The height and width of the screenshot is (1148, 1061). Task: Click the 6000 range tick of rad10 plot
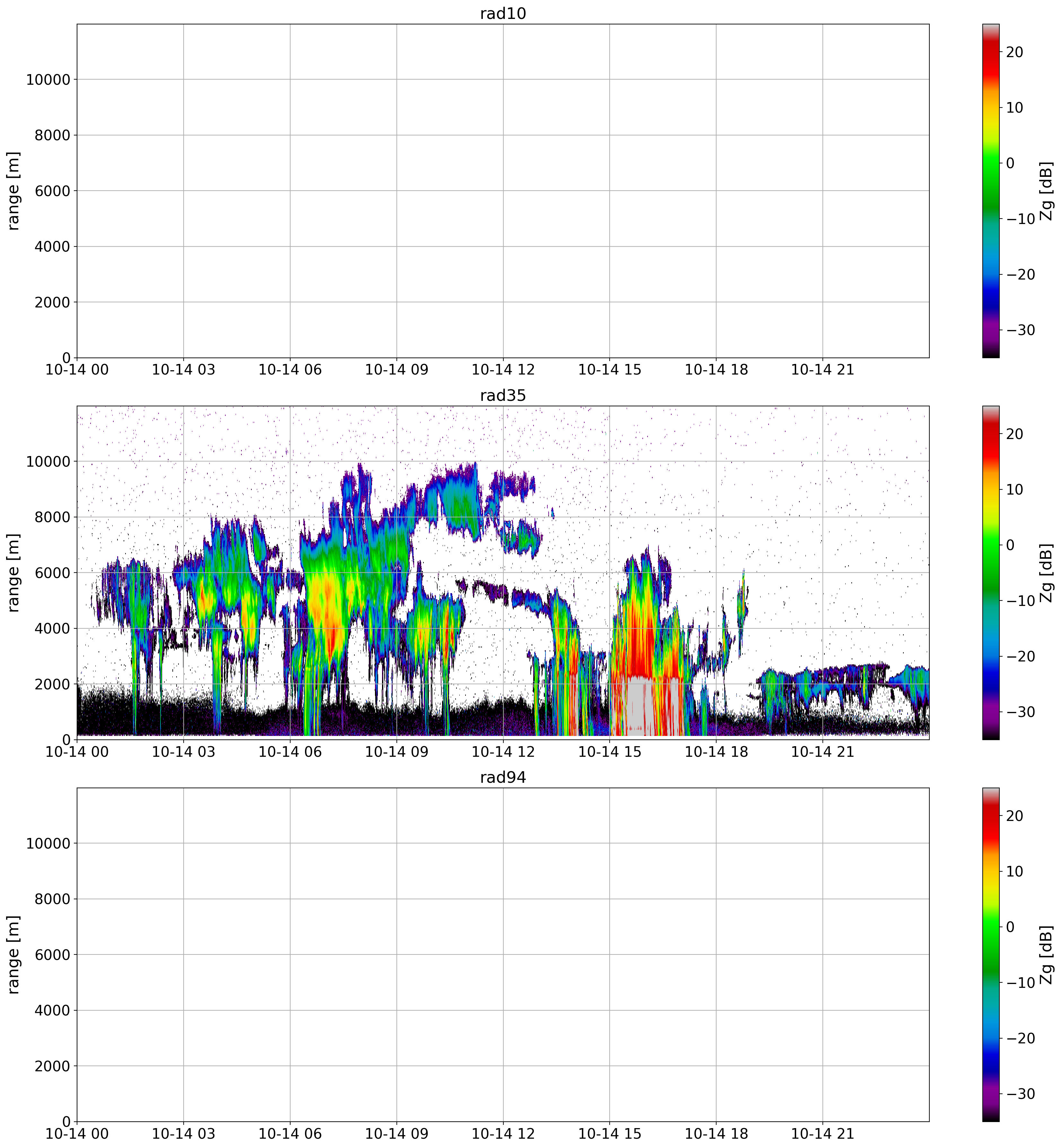[x=52, y=191]
